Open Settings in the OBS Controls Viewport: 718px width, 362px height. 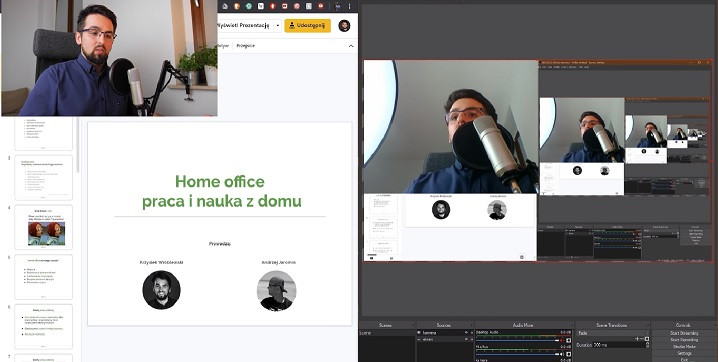[x=684, y=353]
